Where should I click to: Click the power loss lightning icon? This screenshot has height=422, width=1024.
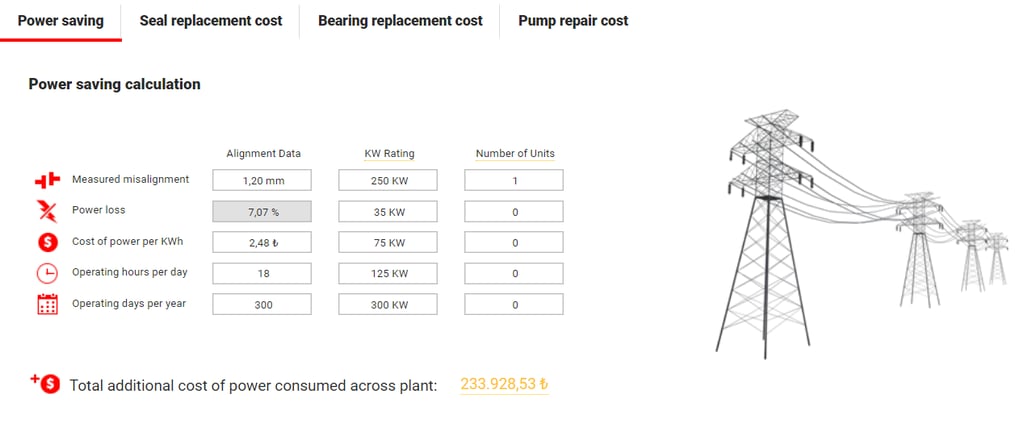point(47,211)
